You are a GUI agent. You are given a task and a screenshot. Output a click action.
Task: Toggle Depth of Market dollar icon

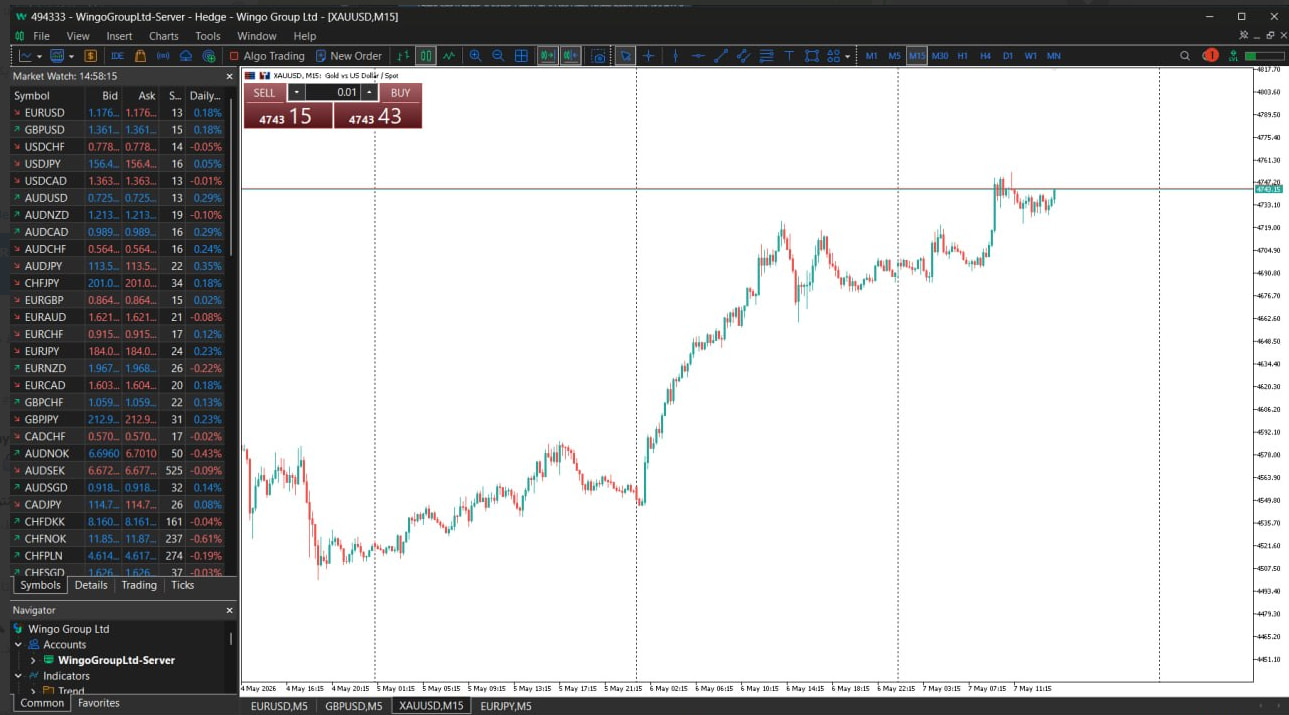(x=90, y=56)
